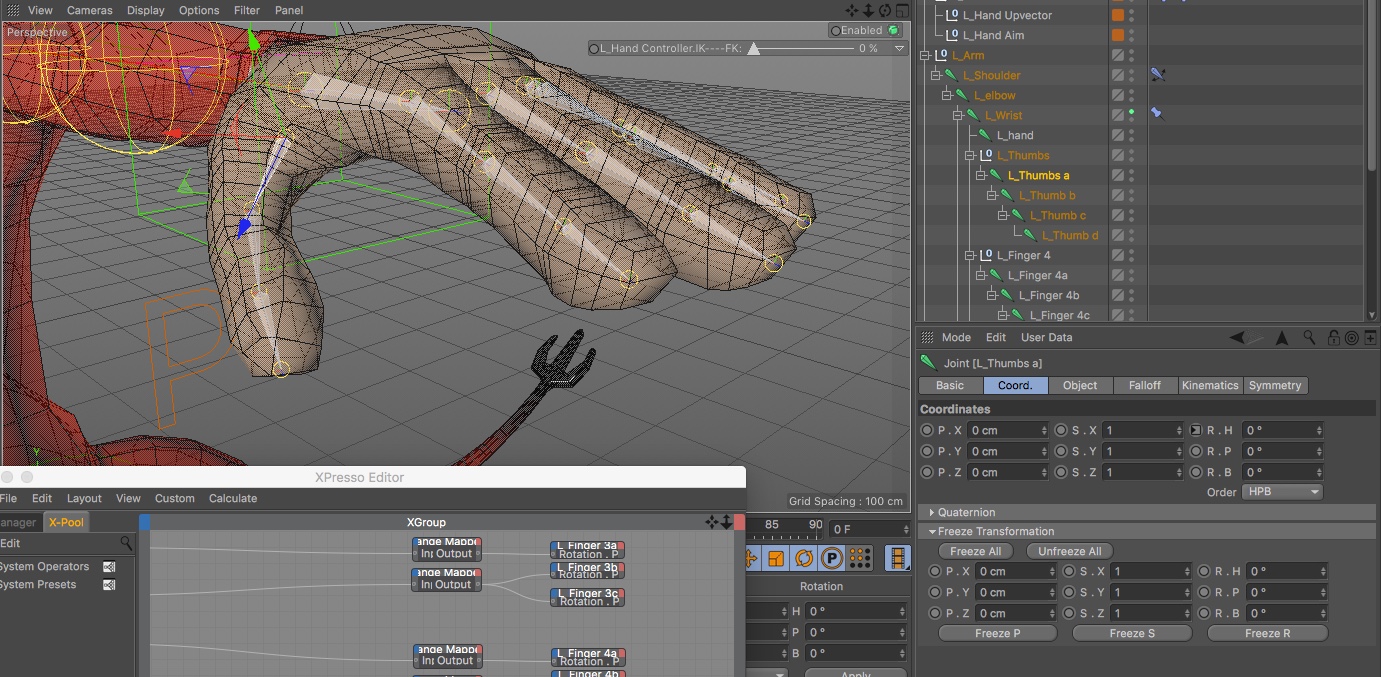The height and width of the screenshot is (677, 1381).
Task: Click the parameter 'P' record icon
Action: [x=831, y=558]
